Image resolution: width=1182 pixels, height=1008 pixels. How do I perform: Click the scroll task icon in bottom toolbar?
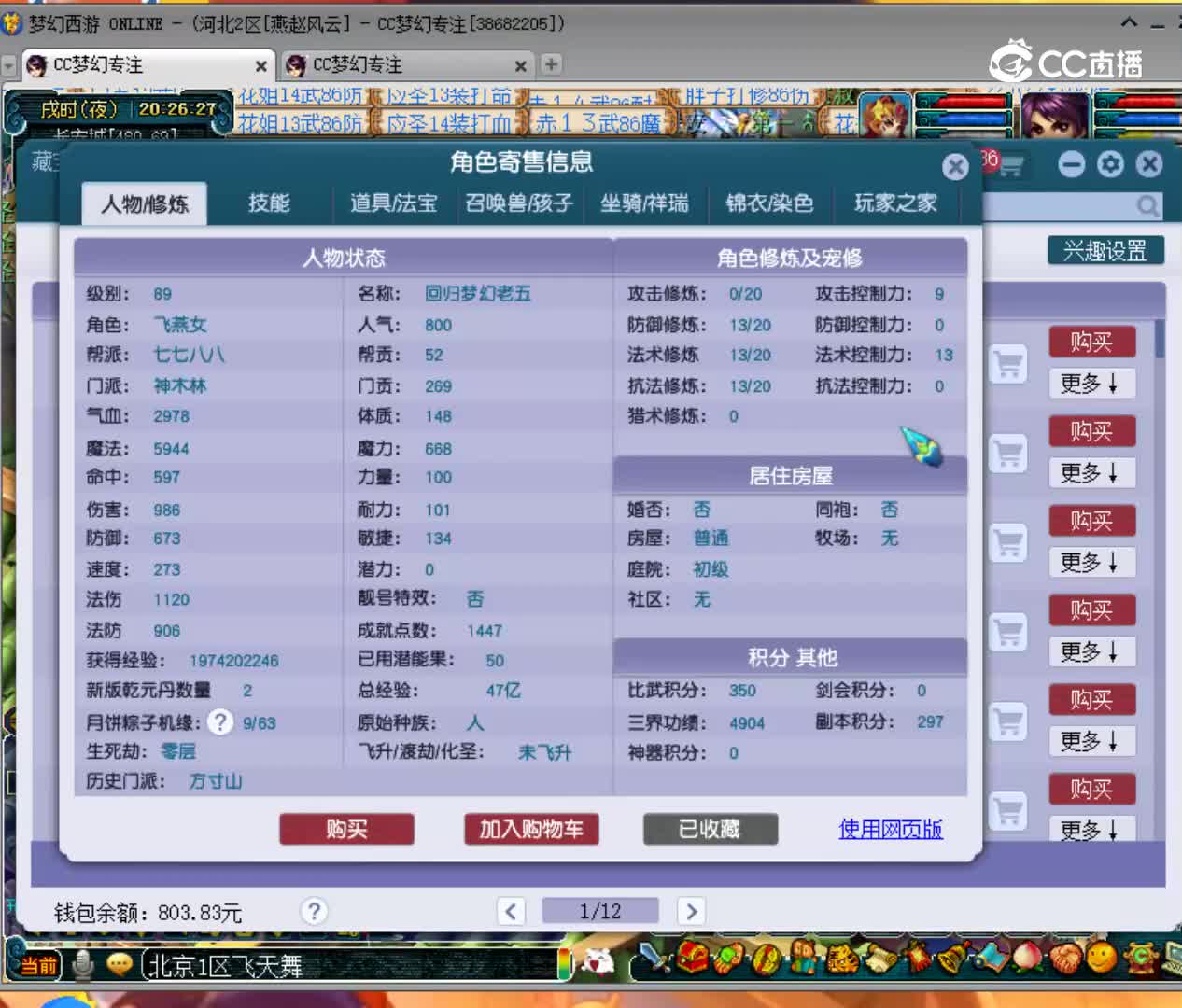click(x=879, y=958)
